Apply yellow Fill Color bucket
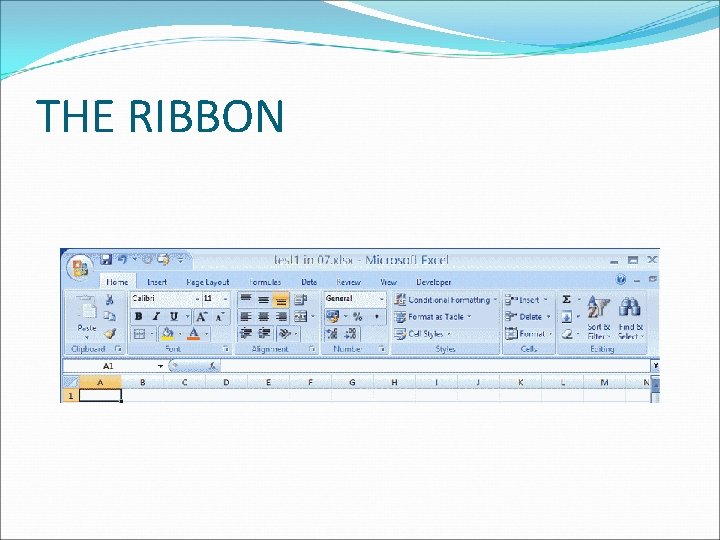The image size is (720, 540). (x=167, y=334)
